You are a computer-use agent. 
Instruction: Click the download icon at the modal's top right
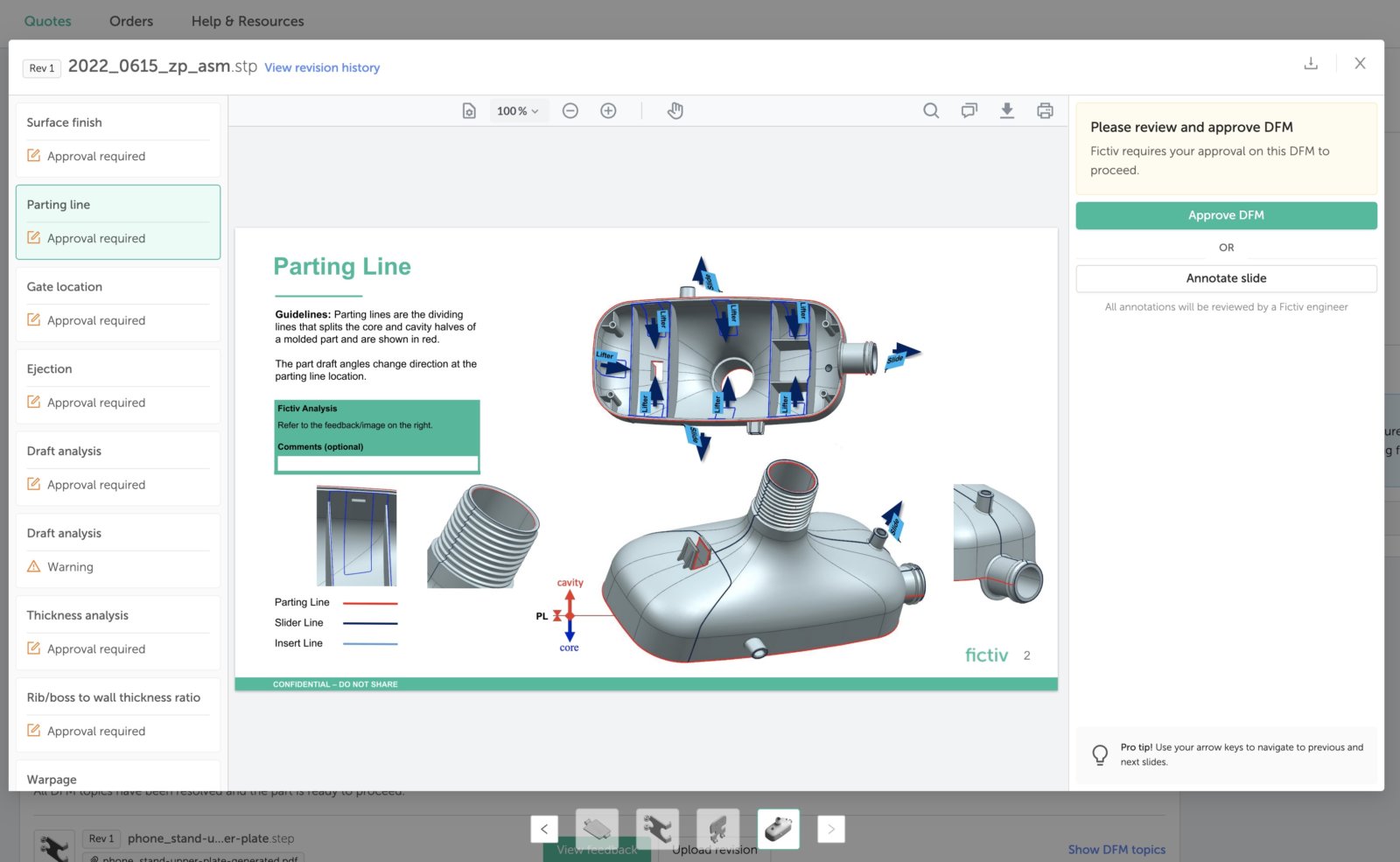1310,63
